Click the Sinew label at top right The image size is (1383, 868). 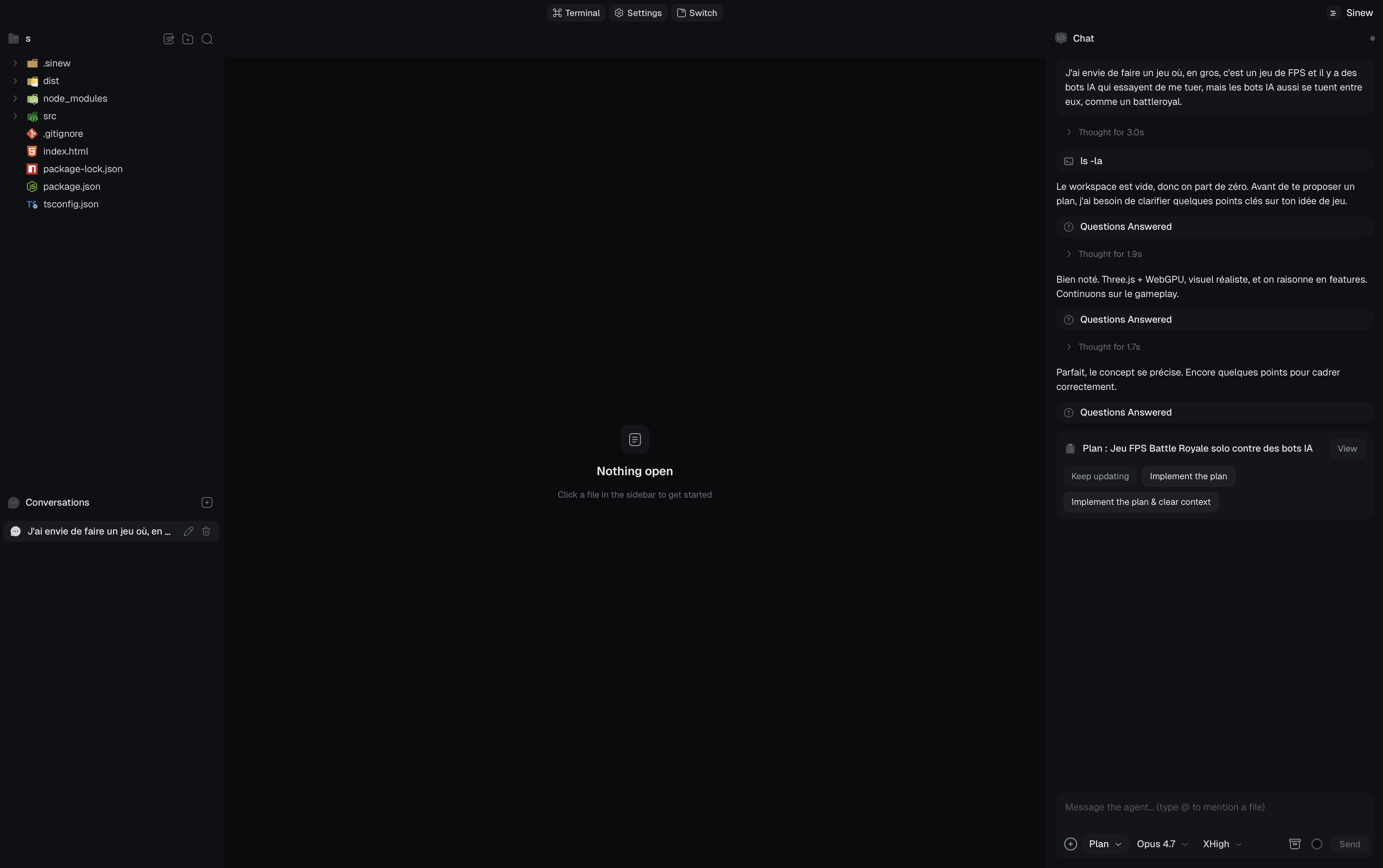point(1359,13)
